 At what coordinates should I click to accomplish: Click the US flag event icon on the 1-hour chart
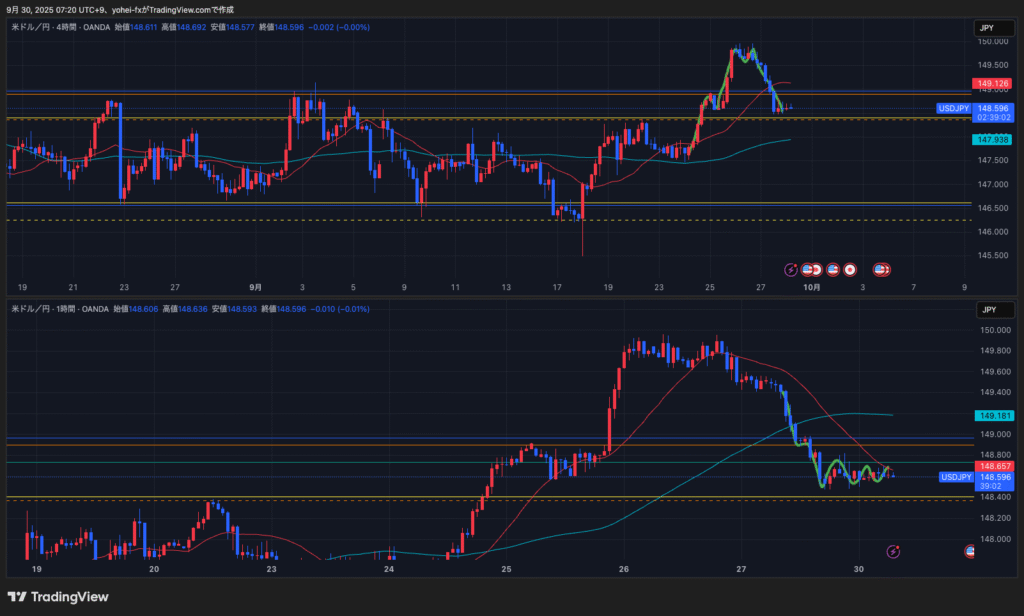pos(970,551)
